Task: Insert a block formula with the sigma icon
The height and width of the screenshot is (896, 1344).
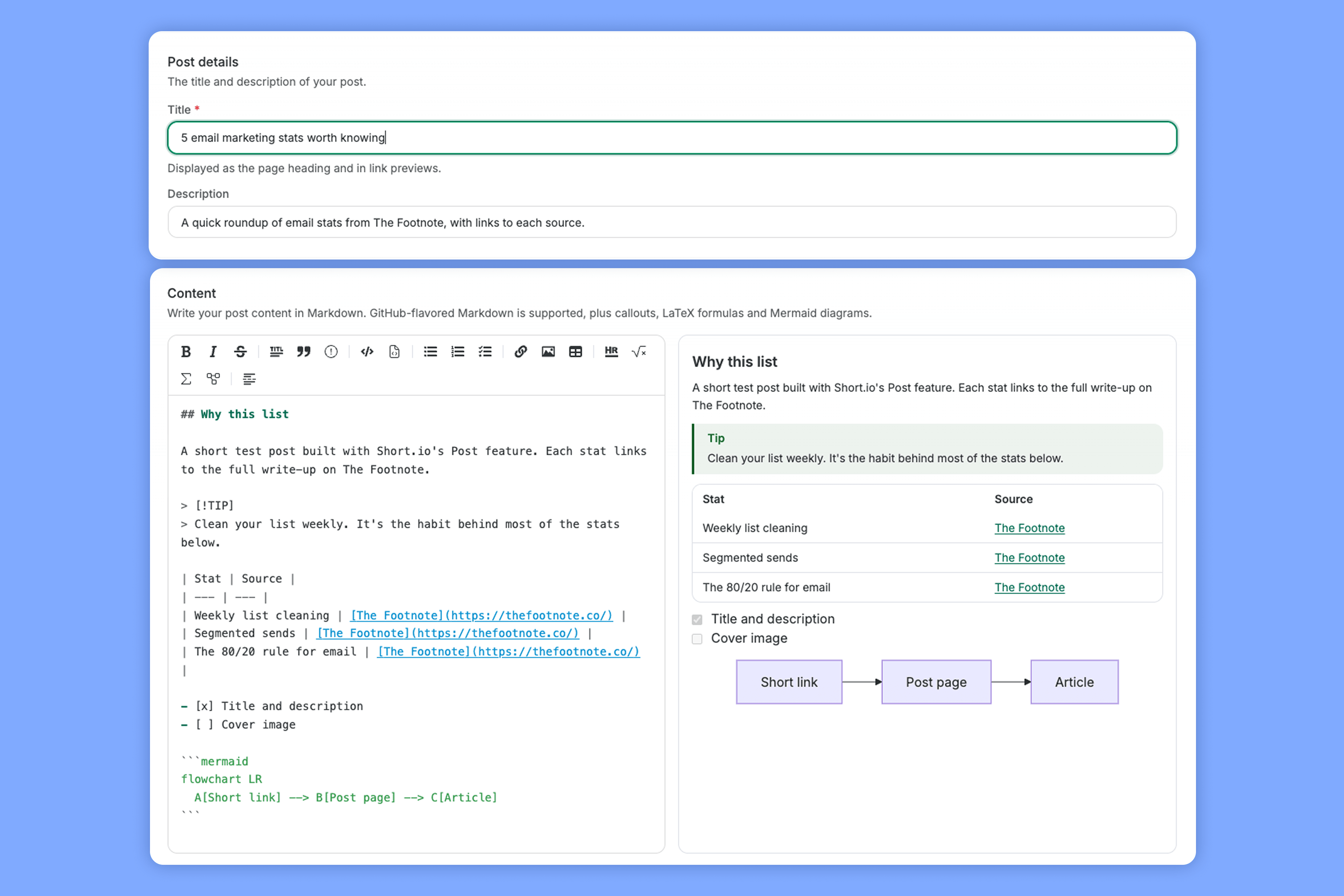Action: (186, 379)
